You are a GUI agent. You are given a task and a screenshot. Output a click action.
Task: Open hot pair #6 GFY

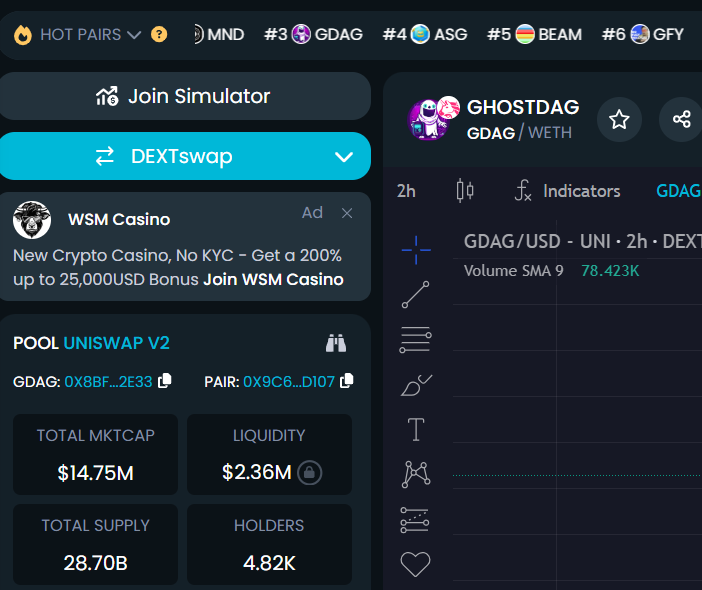click(x=643, y=34)
